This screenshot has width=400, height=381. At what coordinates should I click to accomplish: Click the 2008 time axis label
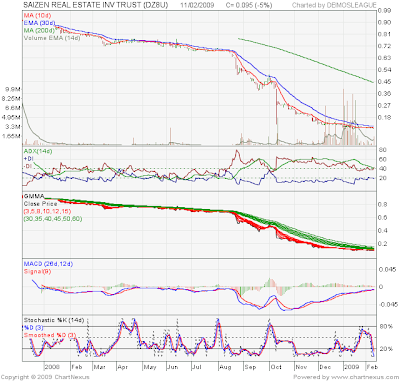pyautogui.click(x=52, y=367)
